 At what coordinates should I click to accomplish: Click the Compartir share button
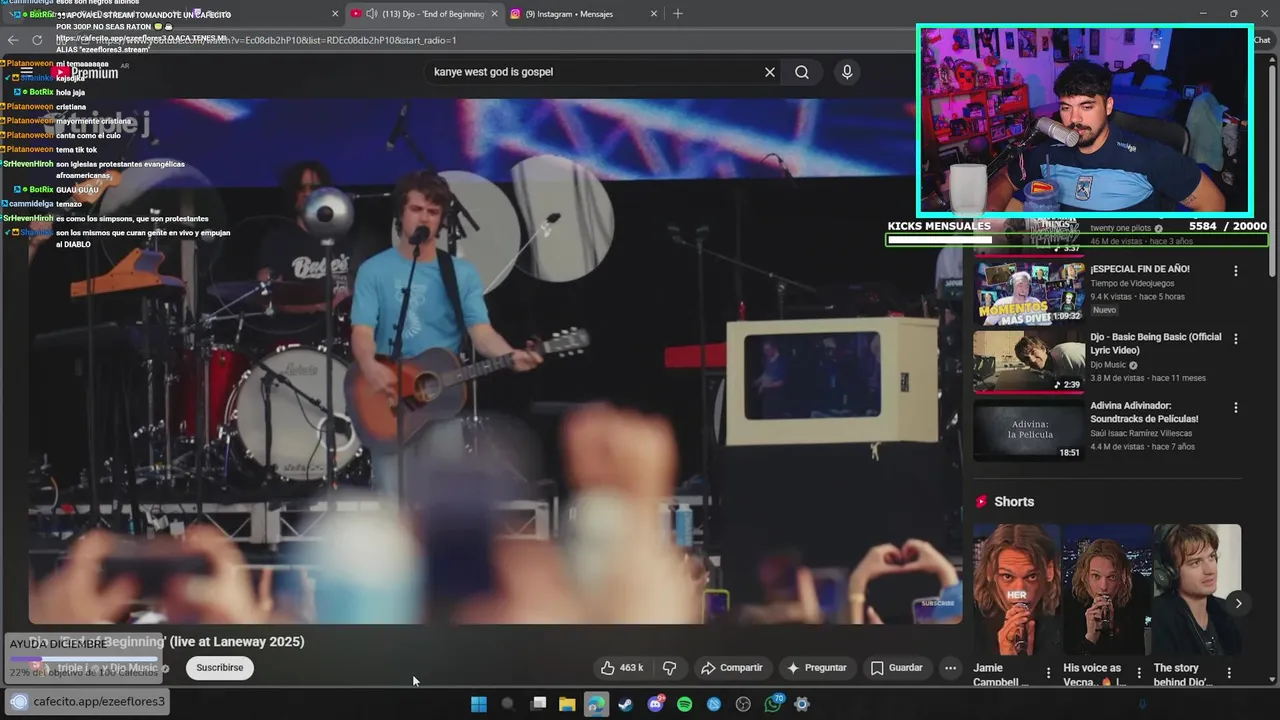click(732, 668)
